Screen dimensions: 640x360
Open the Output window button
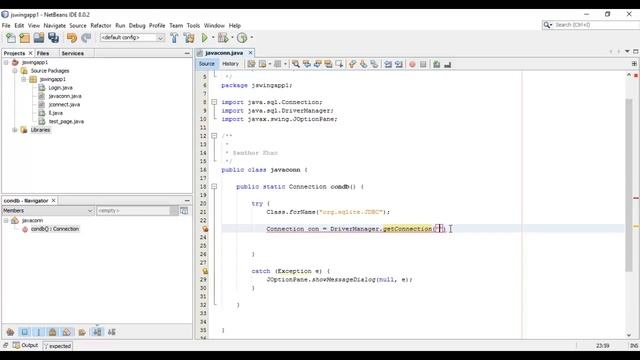[25, 345]
